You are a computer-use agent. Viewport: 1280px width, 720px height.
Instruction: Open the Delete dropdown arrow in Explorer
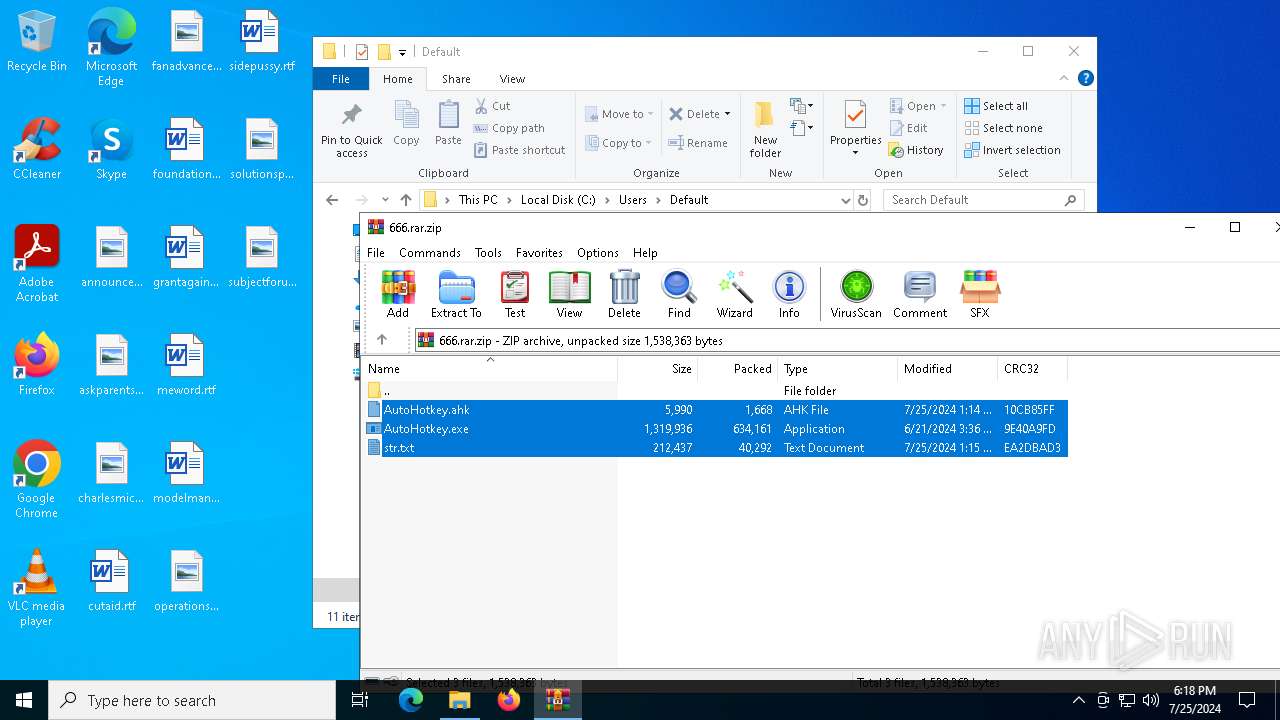click(x=727, y=114)
